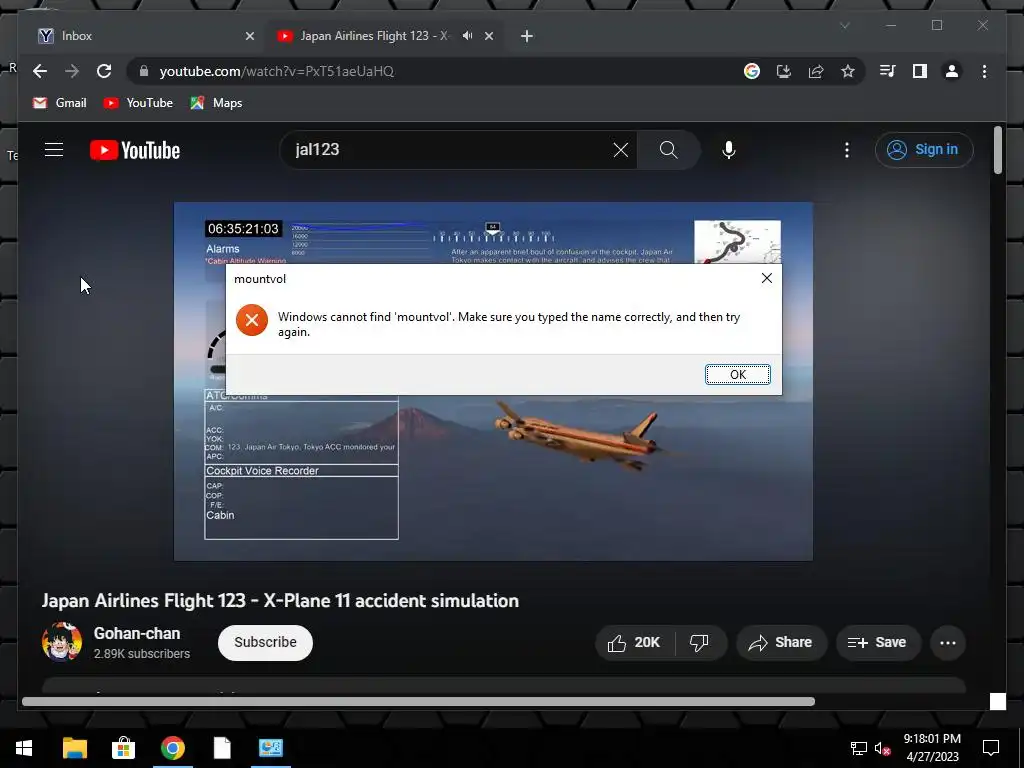Open the Gohan-chan channel avatar

pyautogui.click(x=62, y=642)
